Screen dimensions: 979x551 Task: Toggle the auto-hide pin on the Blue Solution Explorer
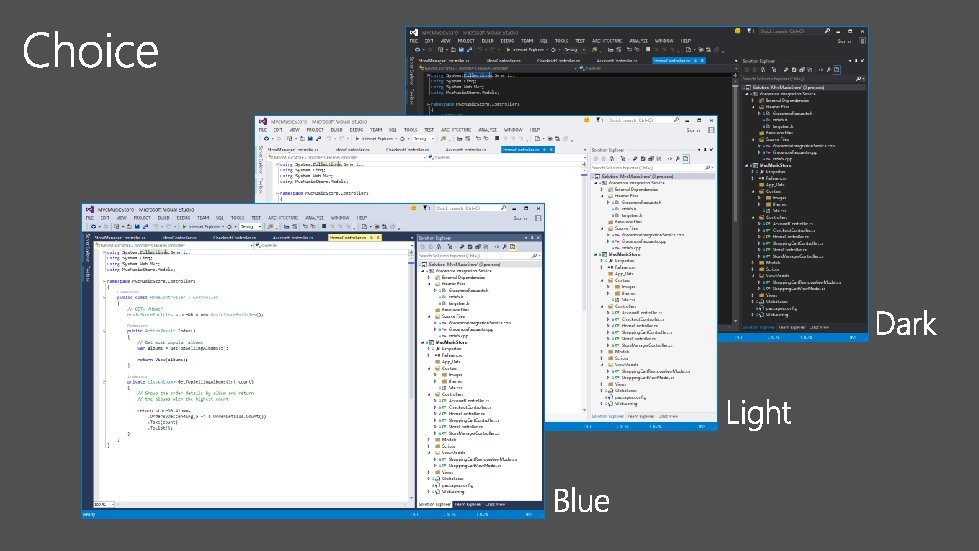point(532,238)
